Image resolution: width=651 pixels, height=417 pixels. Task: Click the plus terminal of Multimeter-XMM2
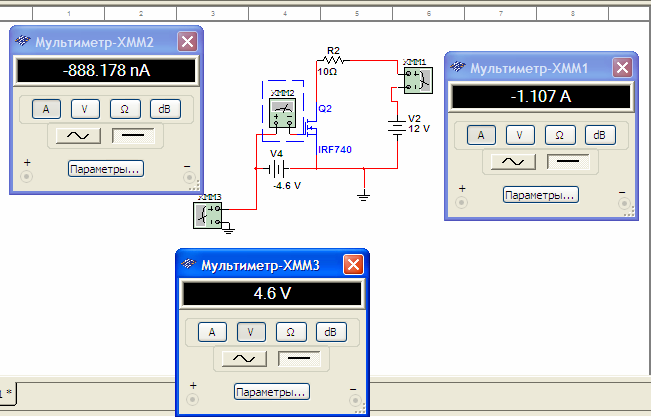26,177
